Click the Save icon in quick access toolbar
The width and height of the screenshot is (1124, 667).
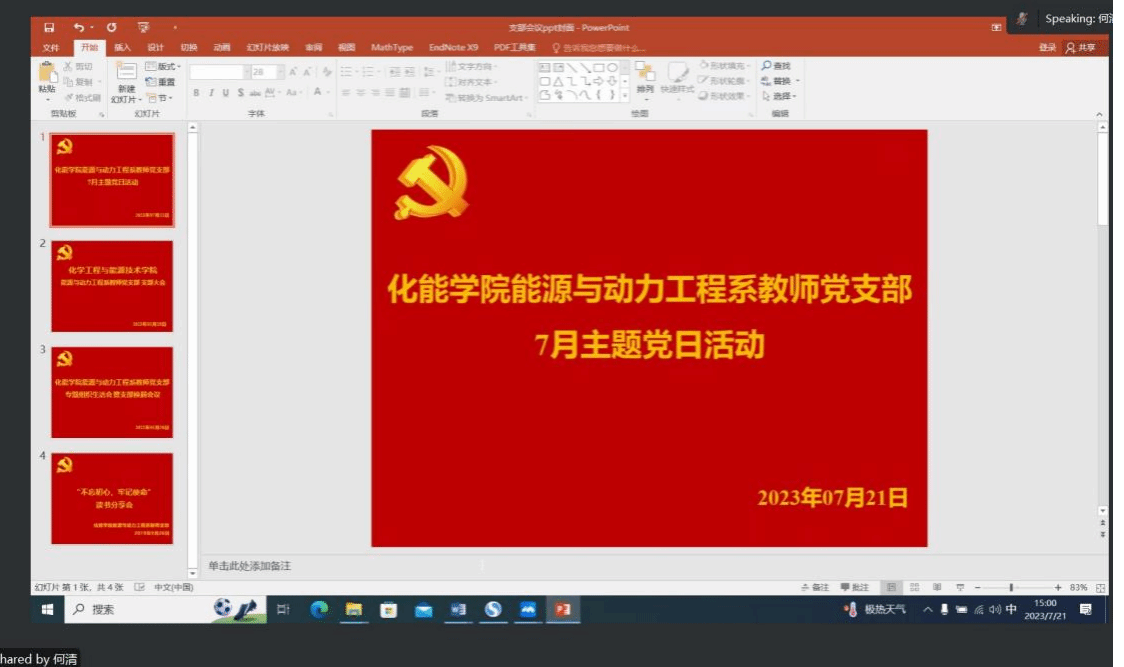pos(49,28)
